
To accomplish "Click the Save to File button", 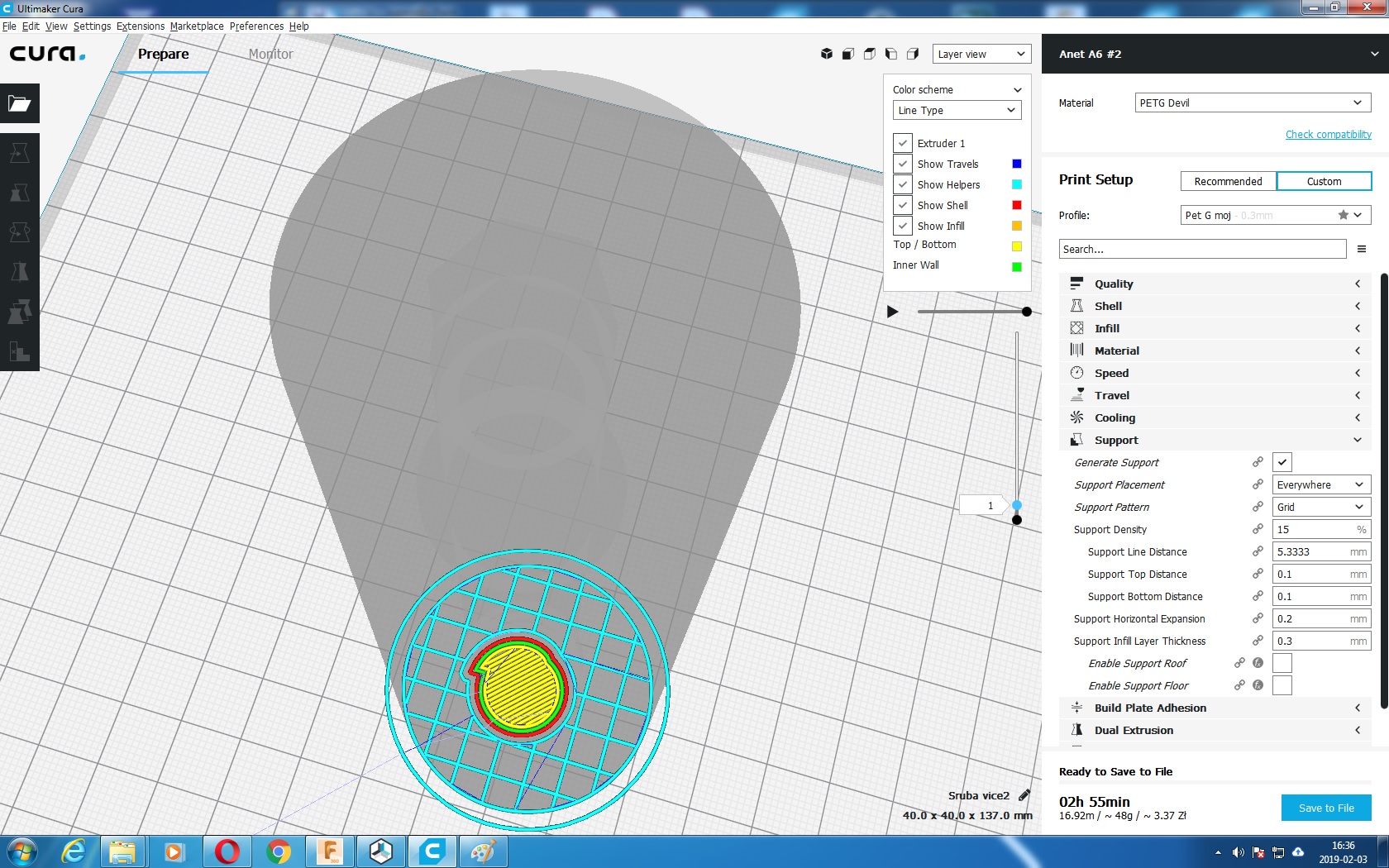I will point(1326,808).
